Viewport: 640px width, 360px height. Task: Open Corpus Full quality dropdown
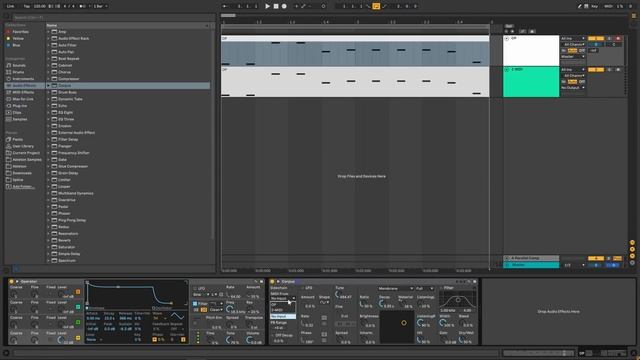[425, 288]
